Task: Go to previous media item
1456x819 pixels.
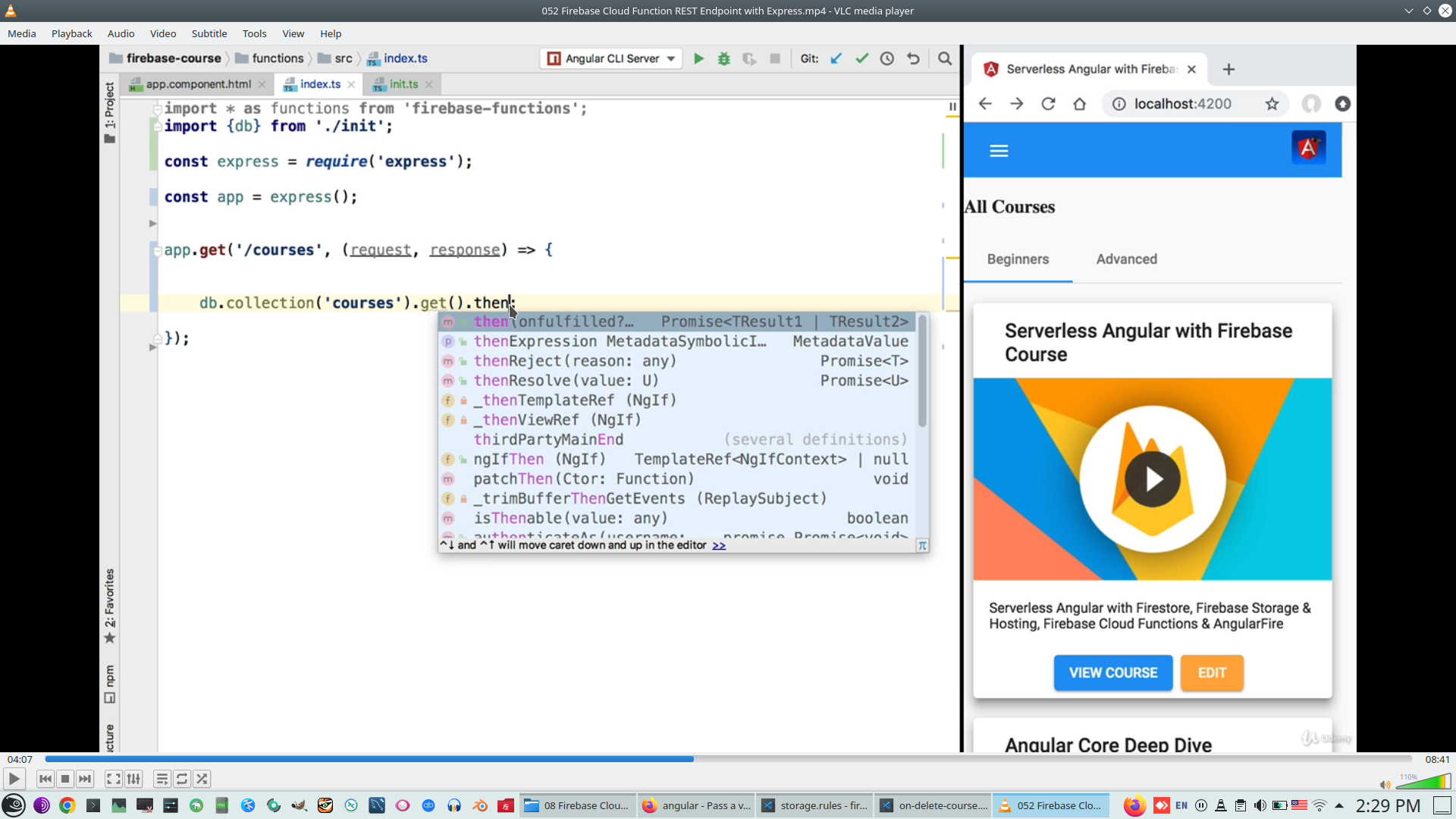Action: point(45,779)
